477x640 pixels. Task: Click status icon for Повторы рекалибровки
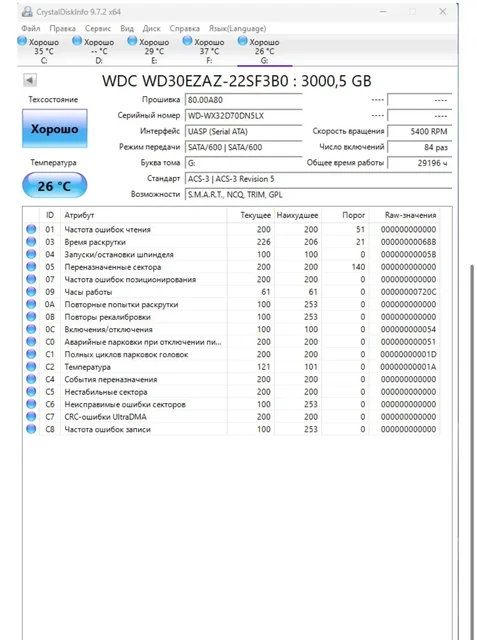point(31,317)
